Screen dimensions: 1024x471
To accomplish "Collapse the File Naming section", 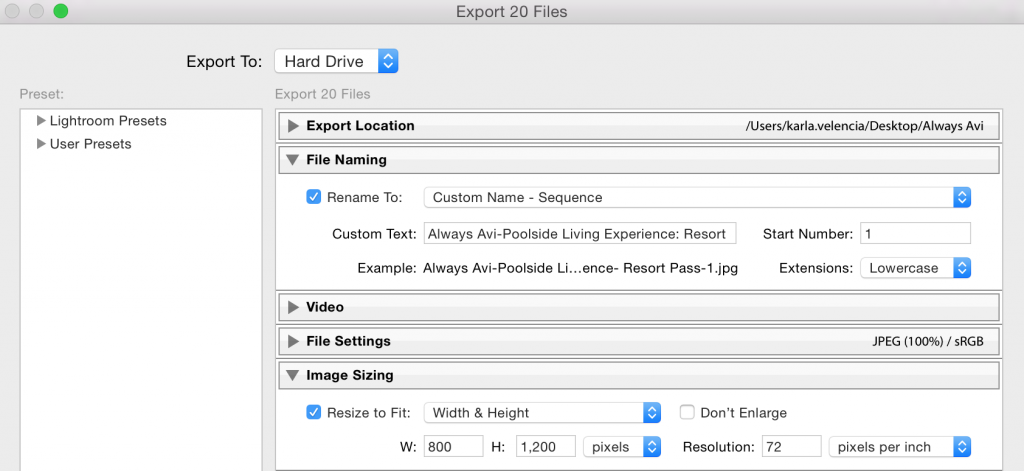I will tap(293, 159).
